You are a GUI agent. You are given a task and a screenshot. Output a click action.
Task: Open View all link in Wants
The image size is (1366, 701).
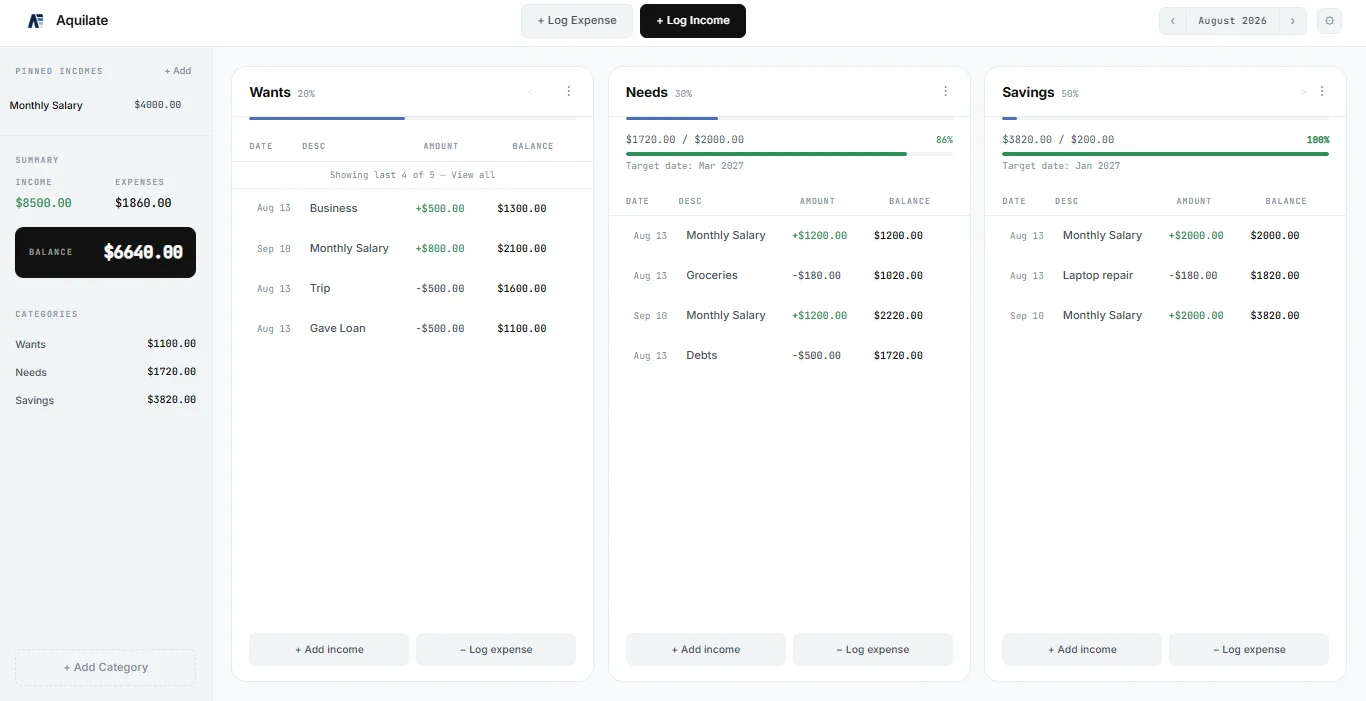(473, 175)
